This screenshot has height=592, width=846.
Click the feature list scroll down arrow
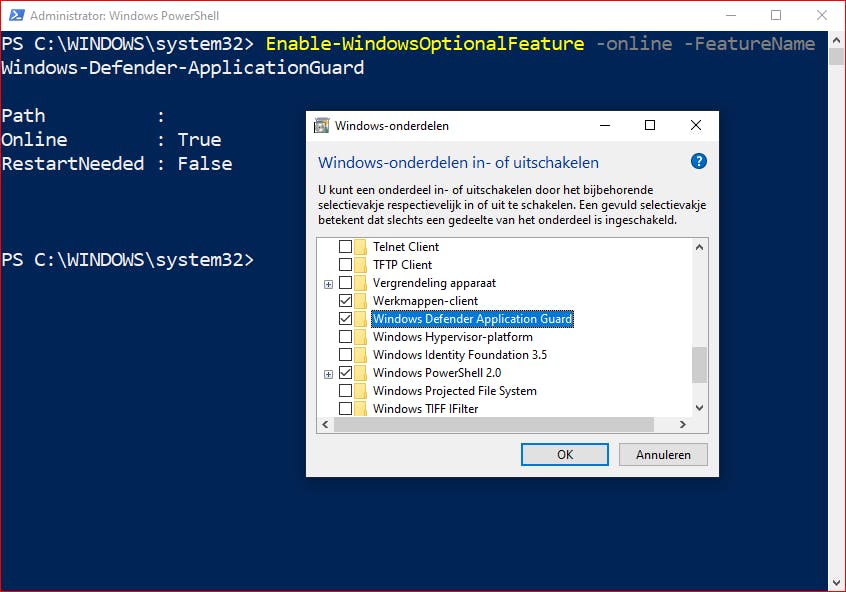point(699,408)
